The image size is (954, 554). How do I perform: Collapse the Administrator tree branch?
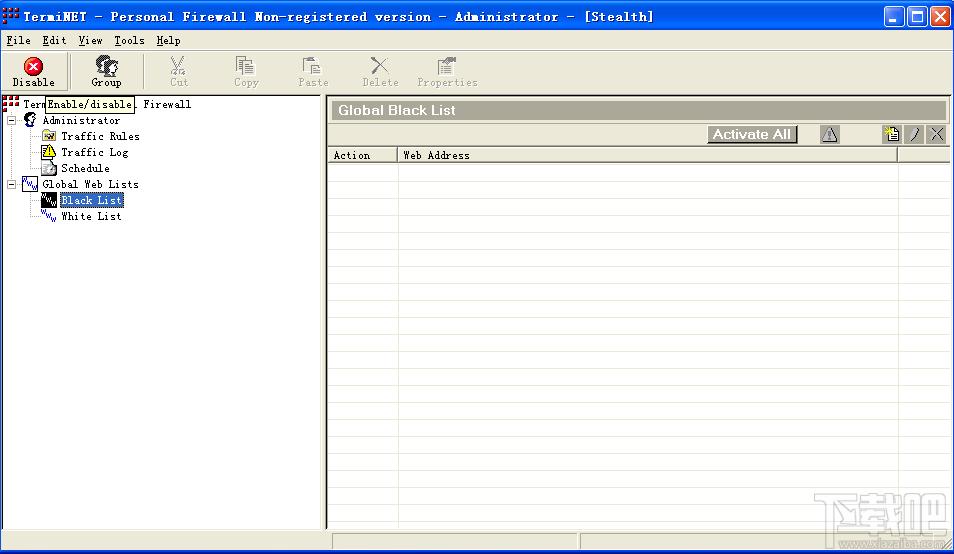12,120
